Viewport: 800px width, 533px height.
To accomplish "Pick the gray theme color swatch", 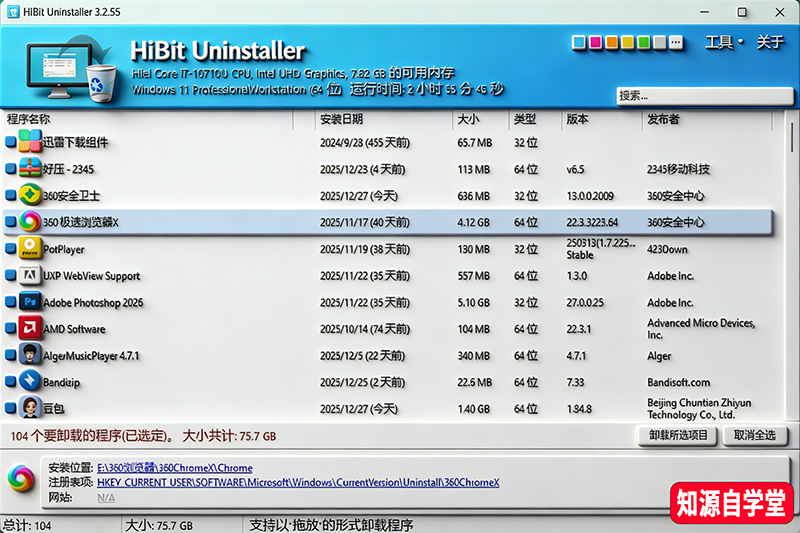I will point(660,42).
